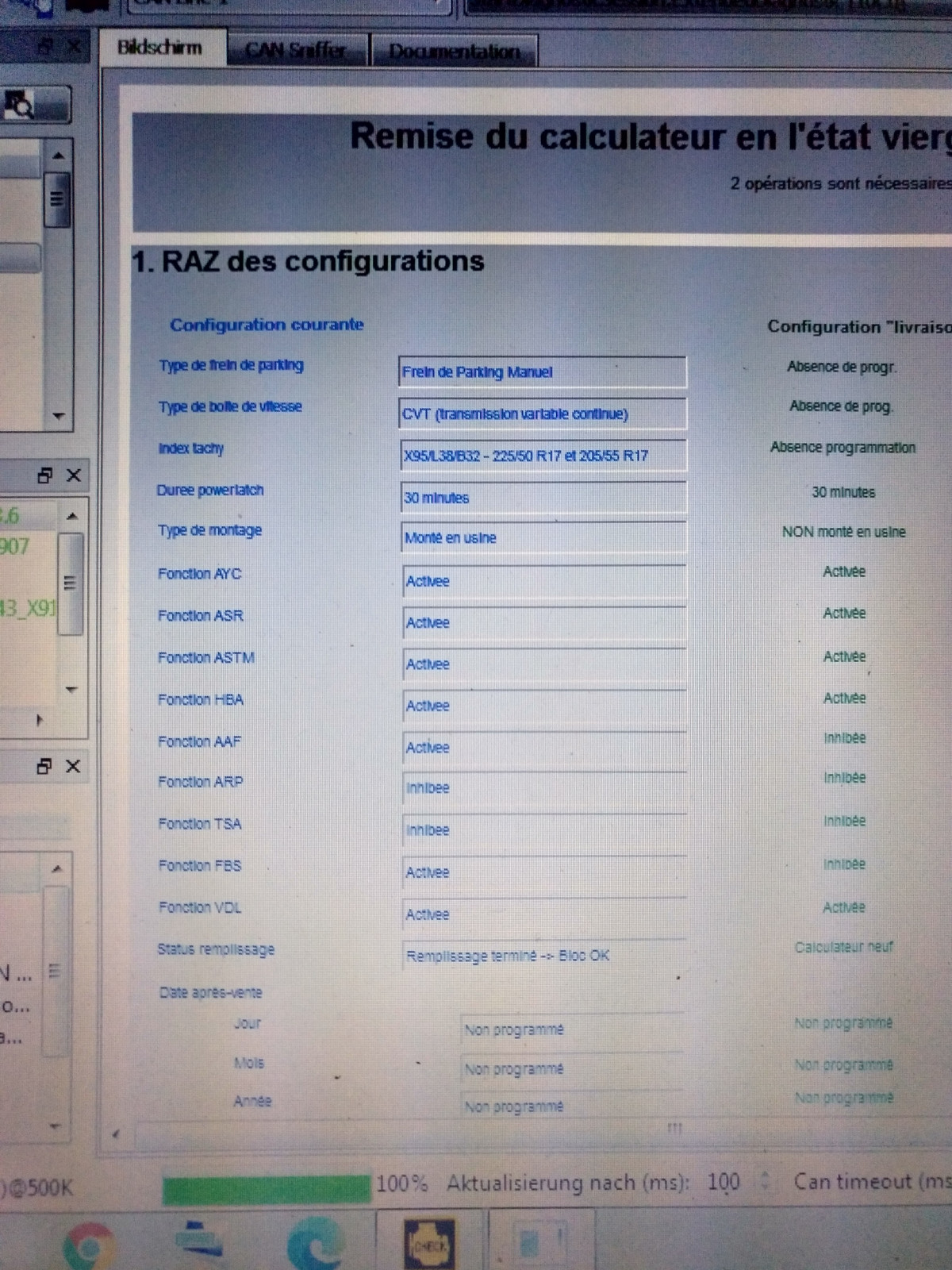The width and height of the screenshot is (952, 1270).
Task: Click the Index tachy value field
Action: coord(543,455)
